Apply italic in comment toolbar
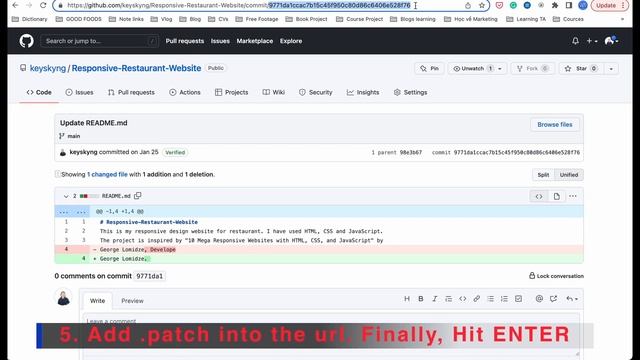Image resolution: width=640 pixels, height=360 pixels. point(435,299)
